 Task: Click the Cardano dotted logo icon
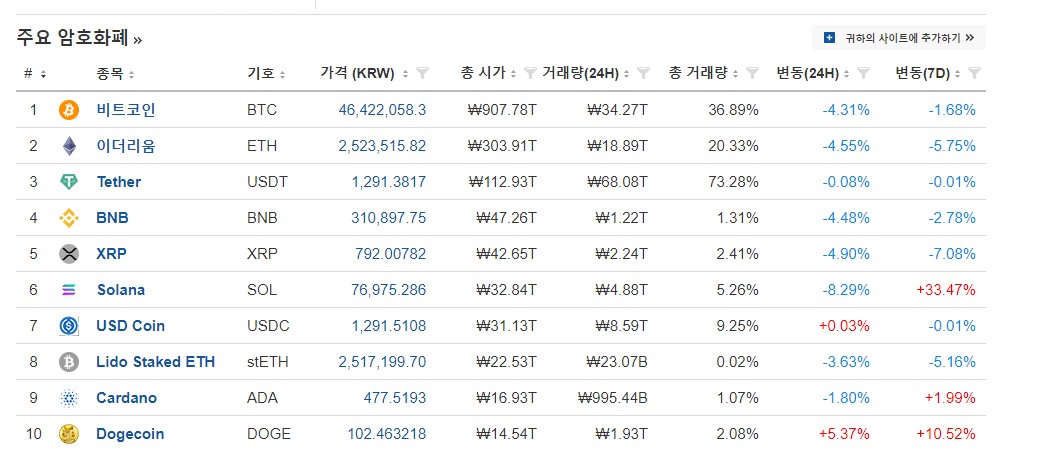69,398
